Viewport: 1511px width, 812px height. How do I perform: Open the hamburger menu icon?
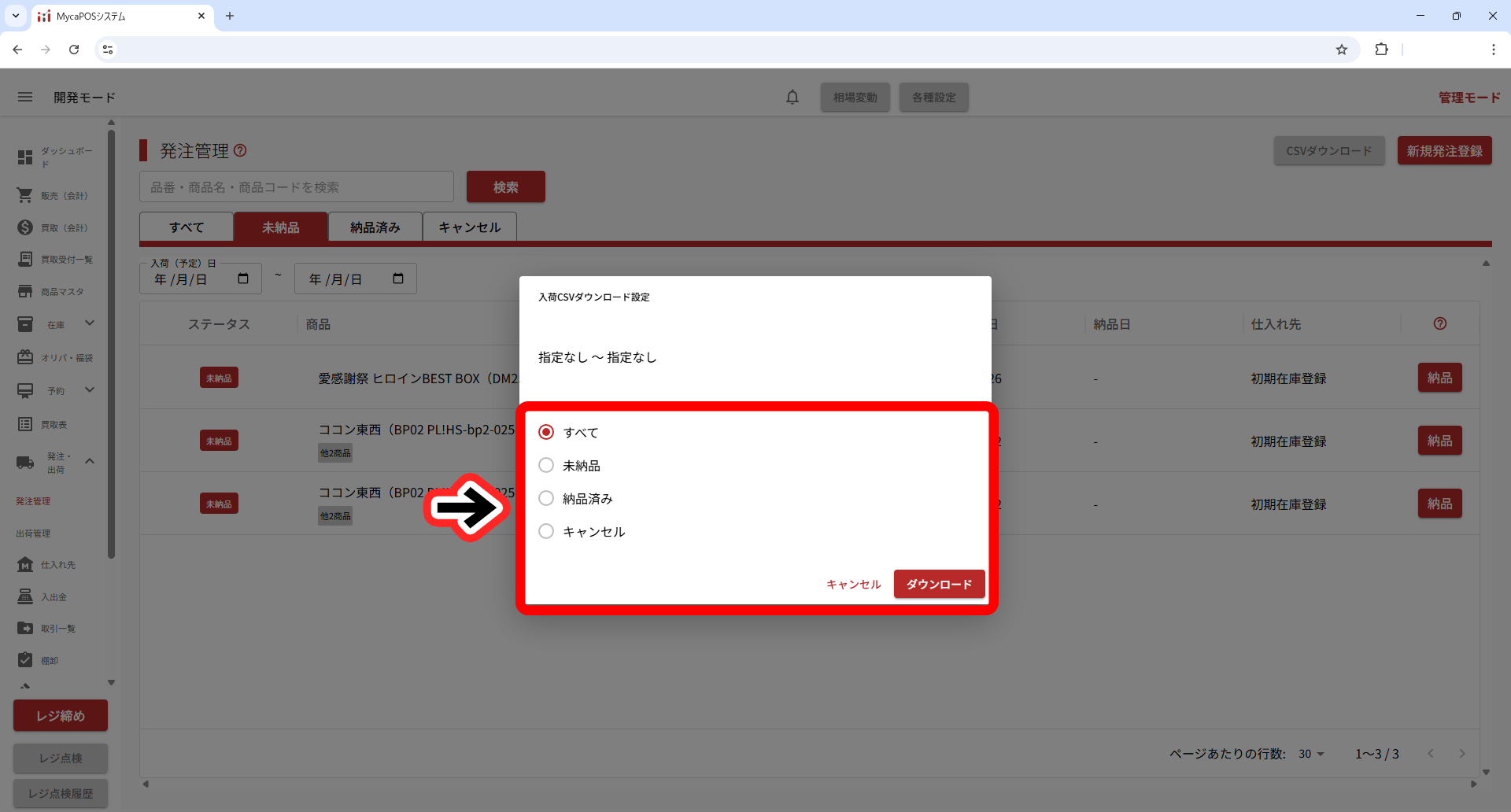coord(25,97)
